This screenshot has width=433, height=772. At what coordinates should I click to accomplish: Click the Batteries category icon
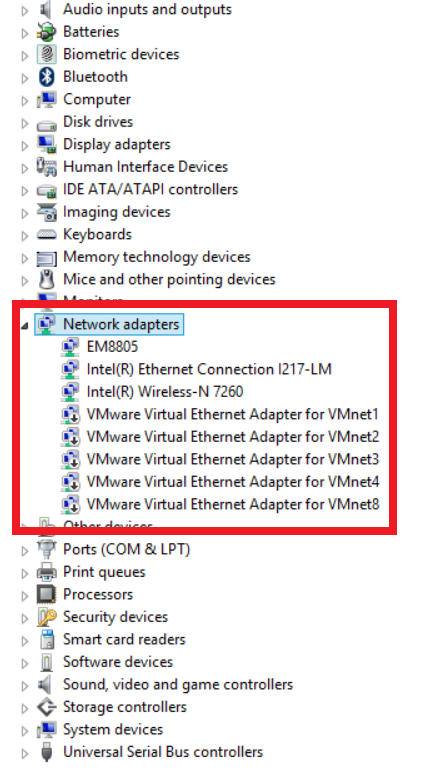click(46, 32)
